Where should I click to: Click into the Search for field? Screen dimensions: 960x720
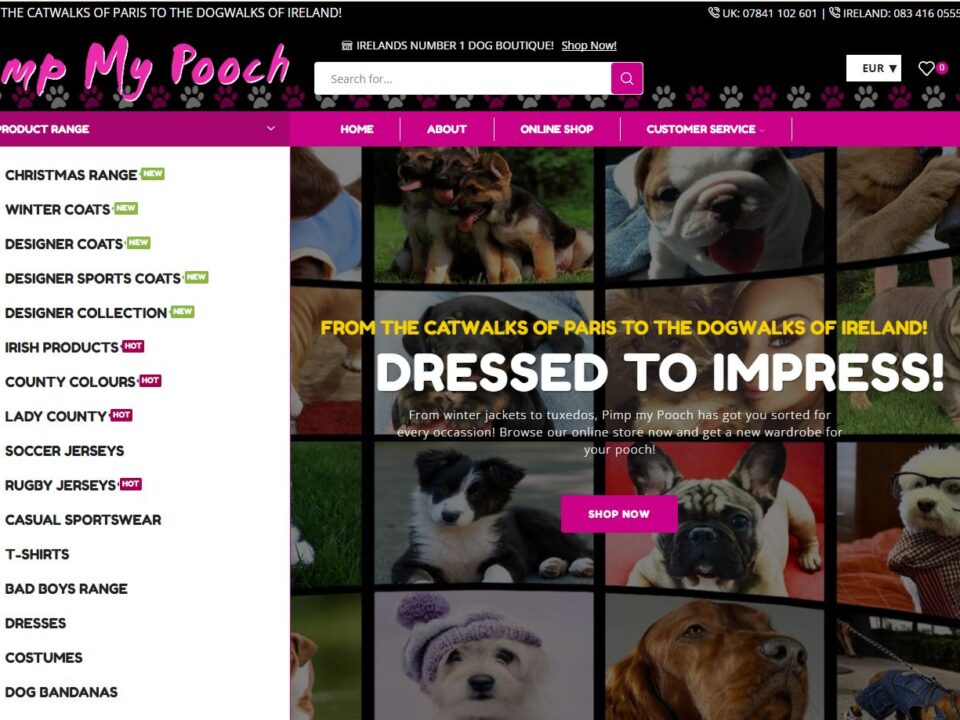coord(463,78)
